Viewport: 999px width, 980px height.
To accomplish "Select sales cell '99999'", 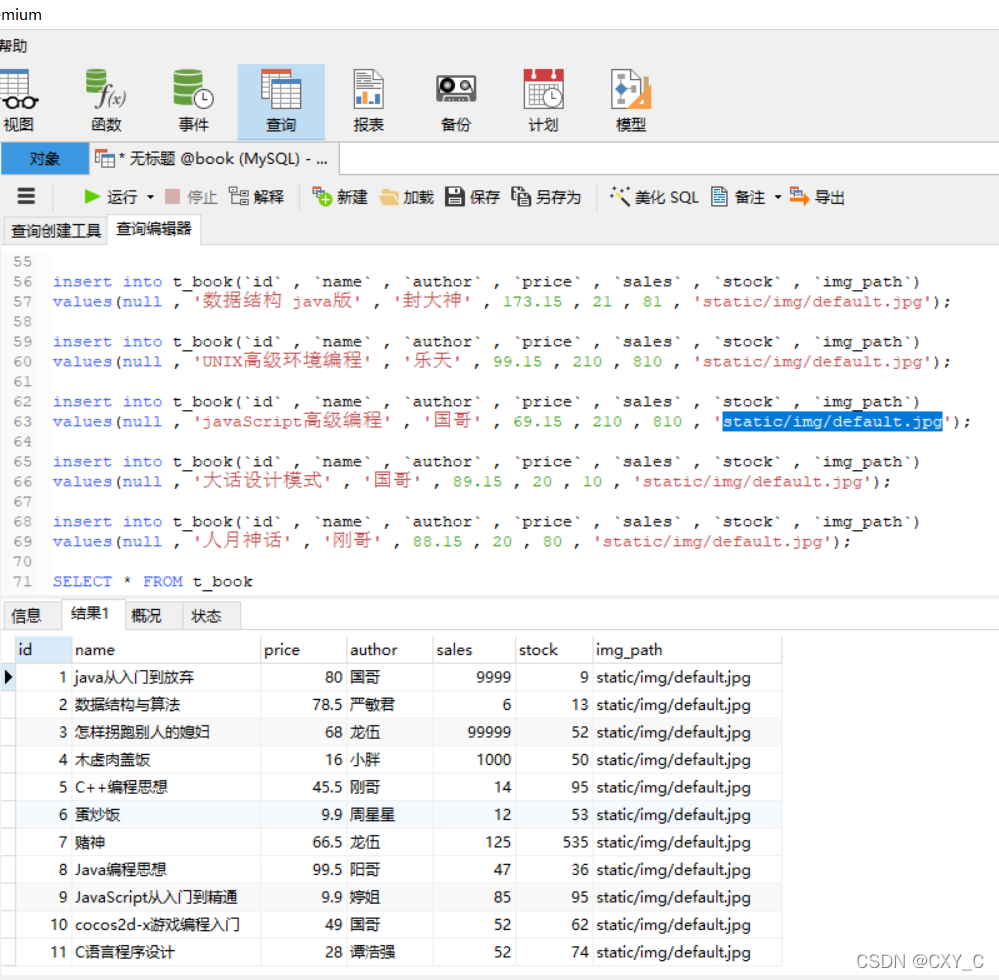I will pos(473,731).
